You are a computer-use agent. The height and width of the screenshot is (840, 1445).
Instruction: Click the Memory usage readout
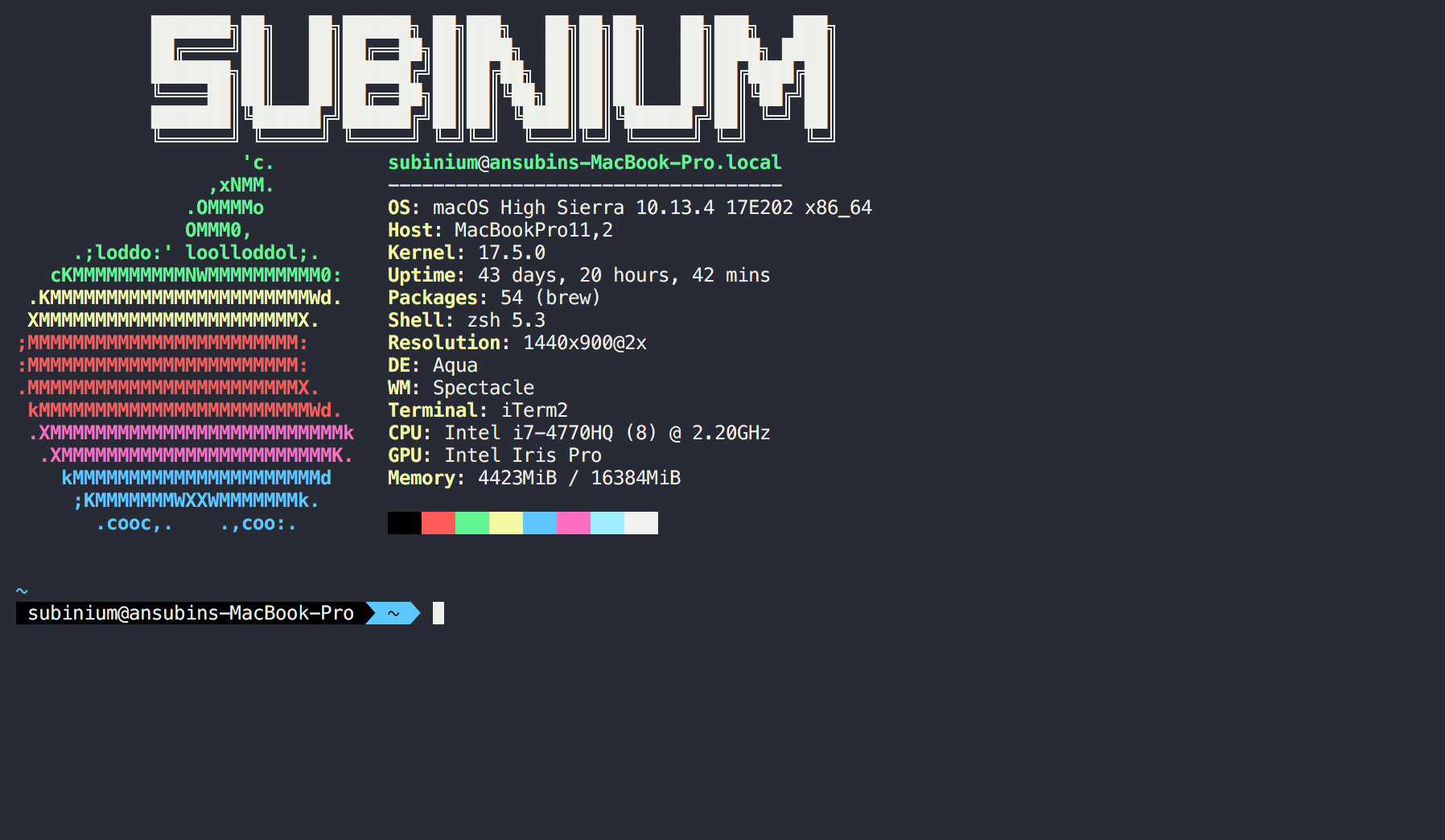533,477
